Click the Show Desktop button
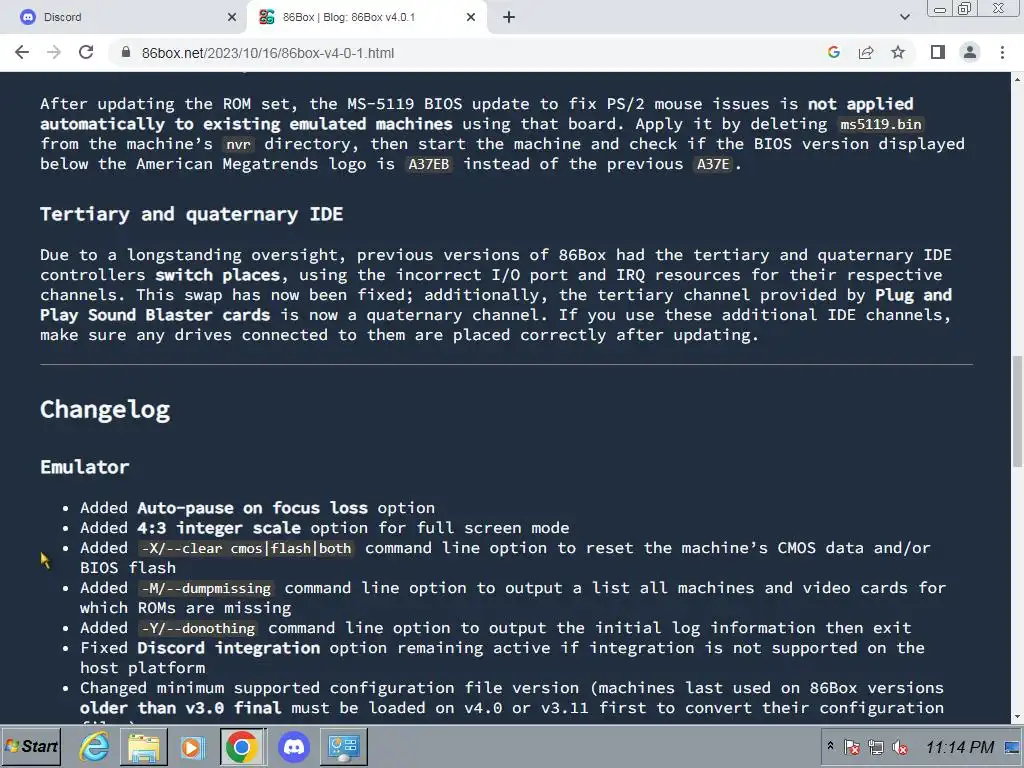Screen dimensions: 1024x768 (1013, 746)
